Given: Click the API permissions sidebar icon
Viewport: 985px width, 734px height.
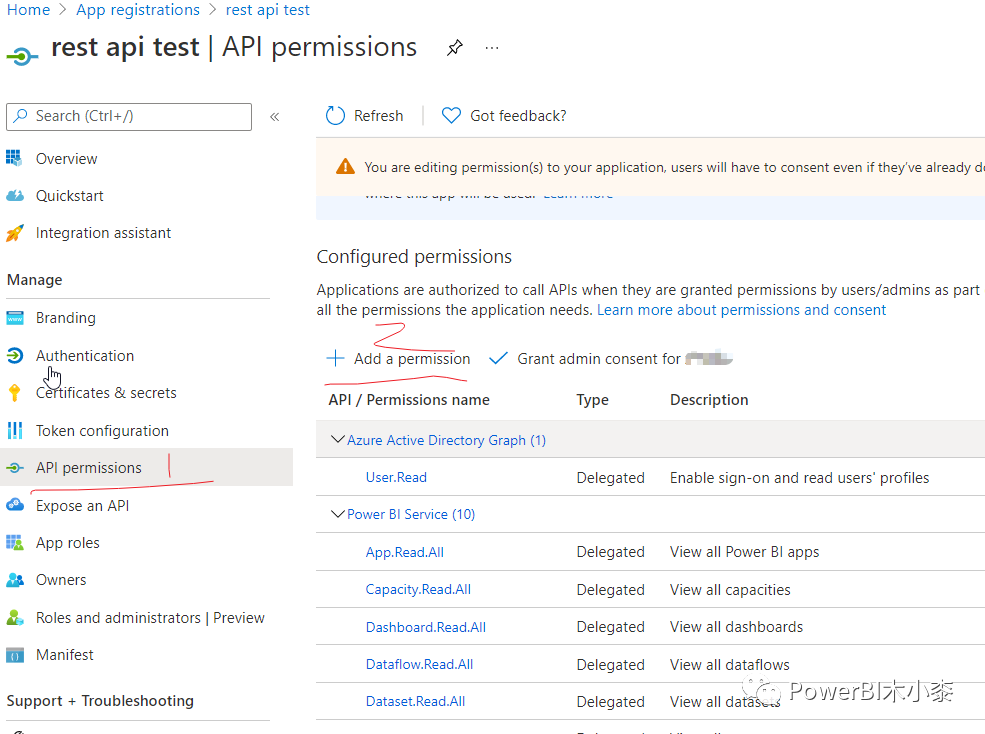Looking at the screenshot, I should point(15,468).
